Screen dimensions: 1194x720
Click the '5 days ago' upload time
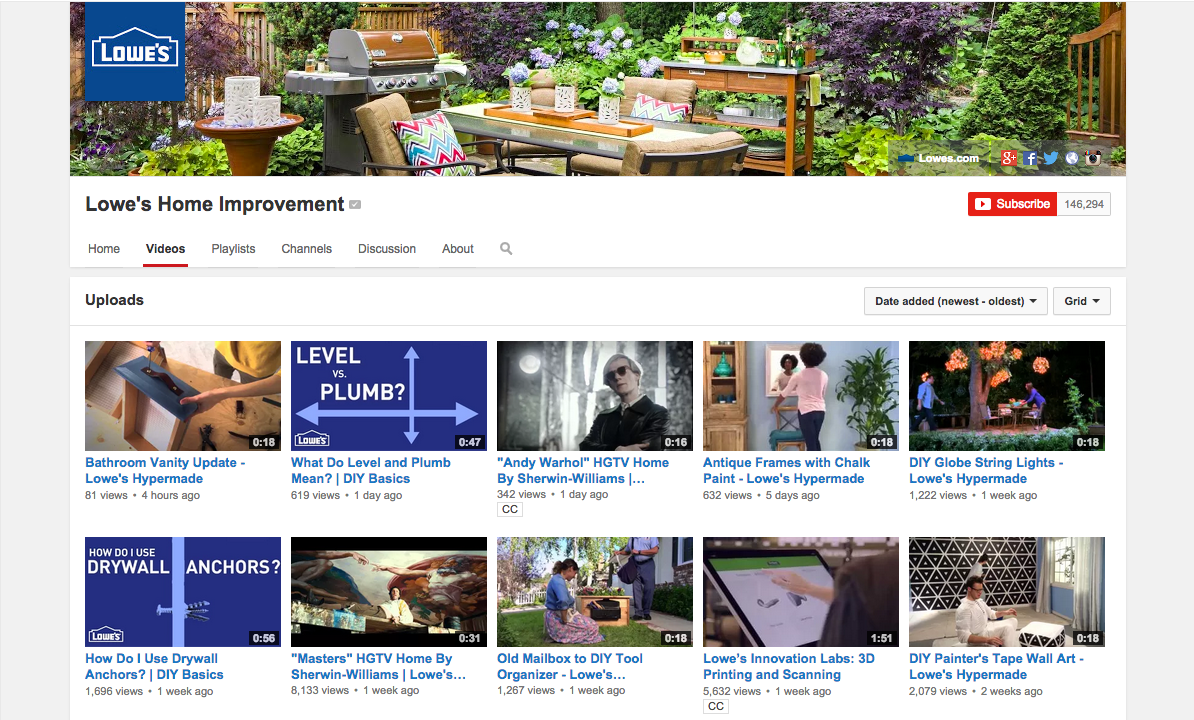click(793, 495)
